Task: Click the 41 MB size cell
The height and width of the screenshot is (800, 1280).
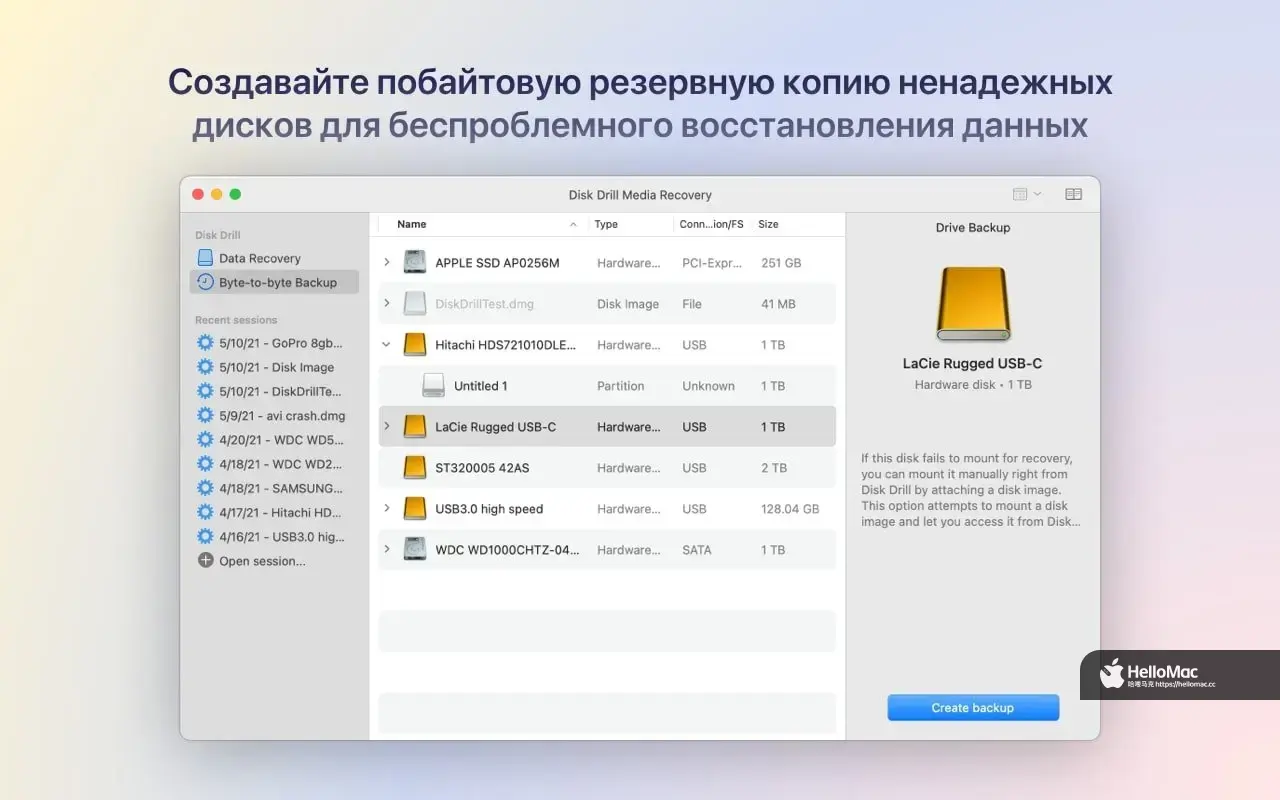Action: pyautogui.click(x=778, y=304)
